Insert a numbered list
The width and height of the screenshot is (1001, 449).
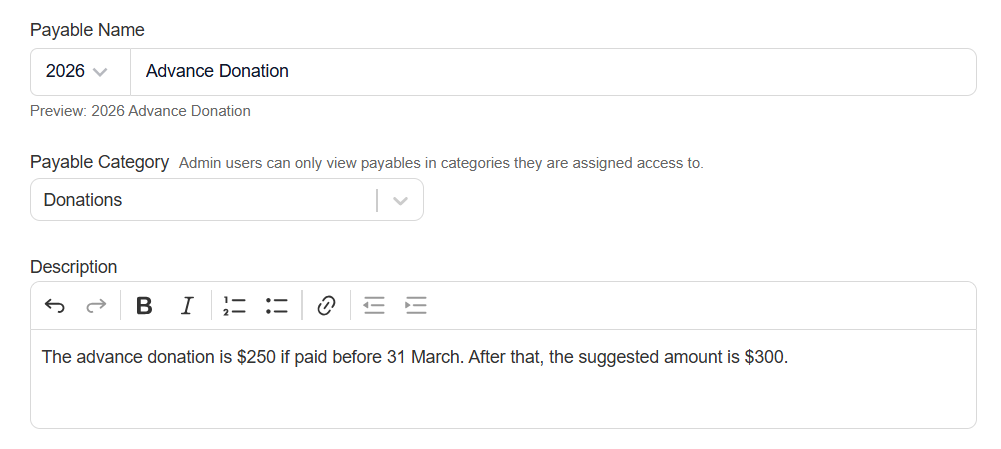[x=234, y=306]
